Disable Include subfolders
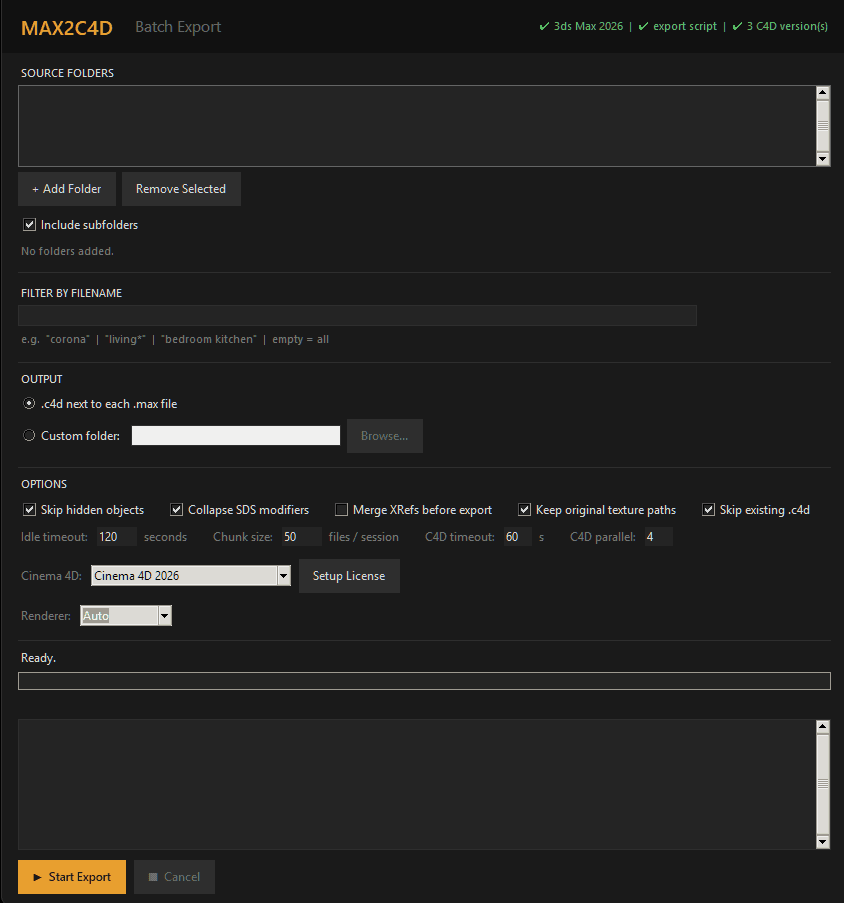Image resolution: width=844 pixels, height=903 pixels. pyautogui.click(x=30, y=224)
